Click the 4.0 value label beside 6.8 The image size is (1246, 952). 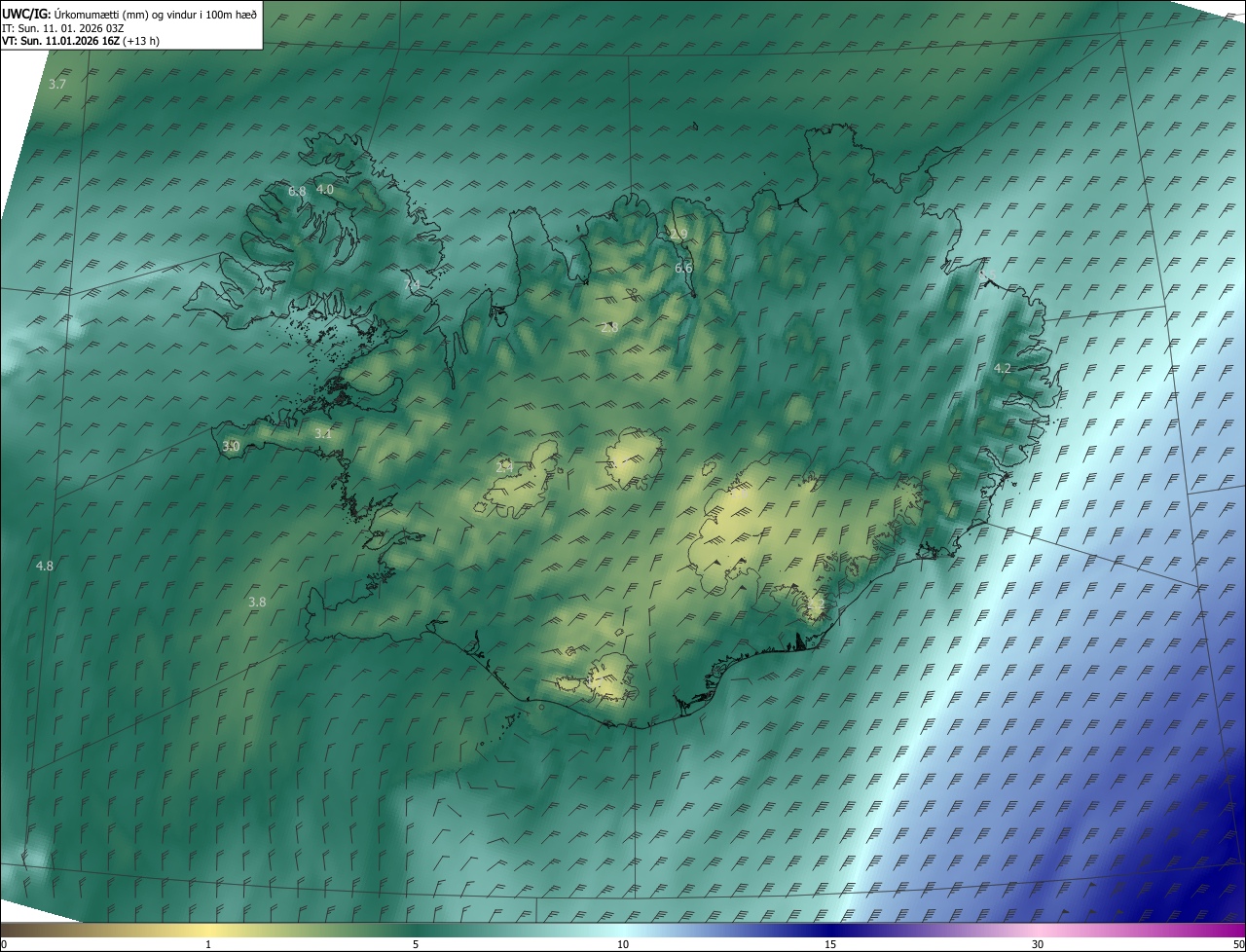point(325,189)
